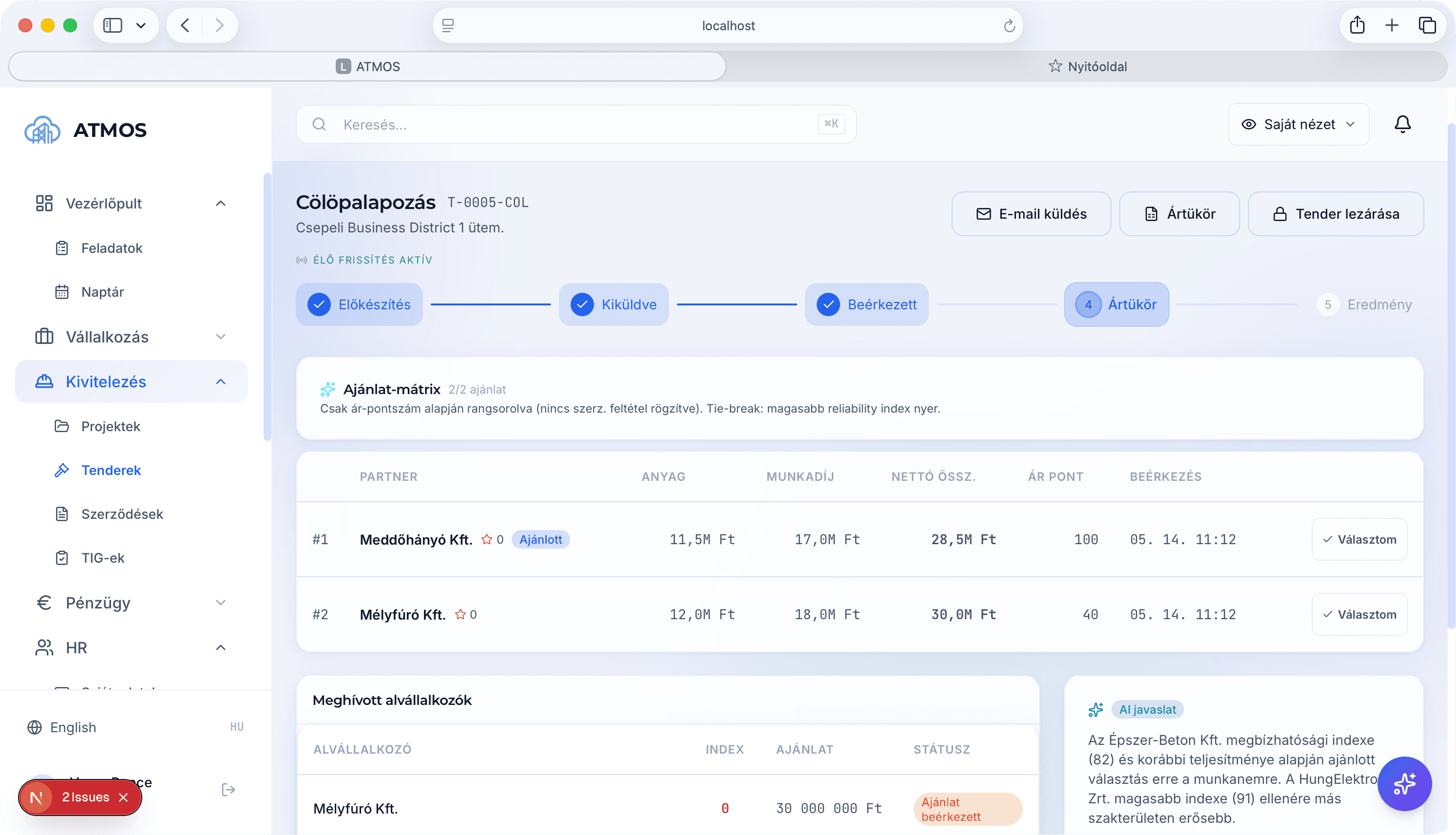Dismiss the 2 Issues badge with X

[123, 797]
